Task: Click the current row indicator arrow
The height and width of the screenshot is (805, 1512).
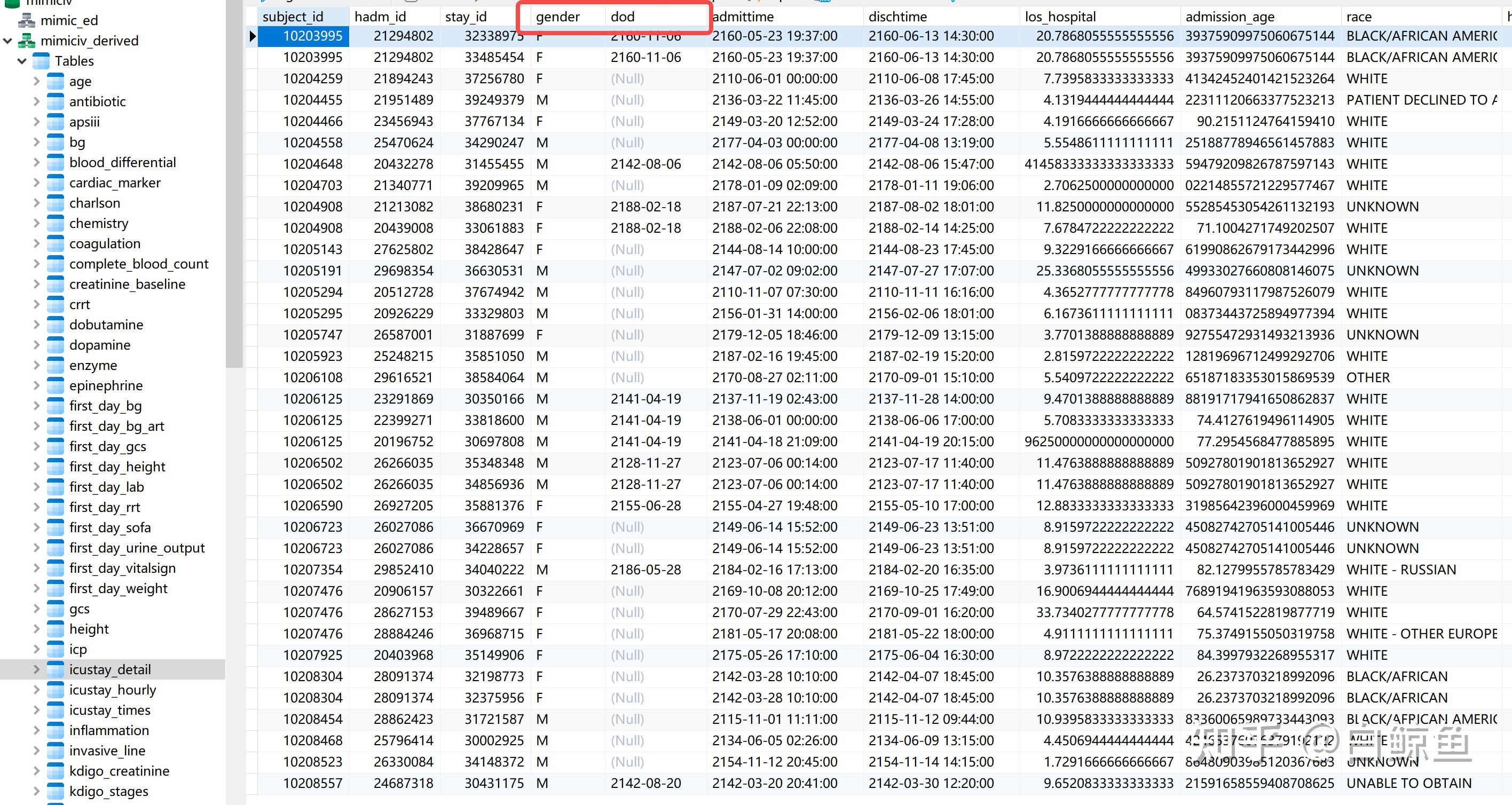Action: pos(253,36)
